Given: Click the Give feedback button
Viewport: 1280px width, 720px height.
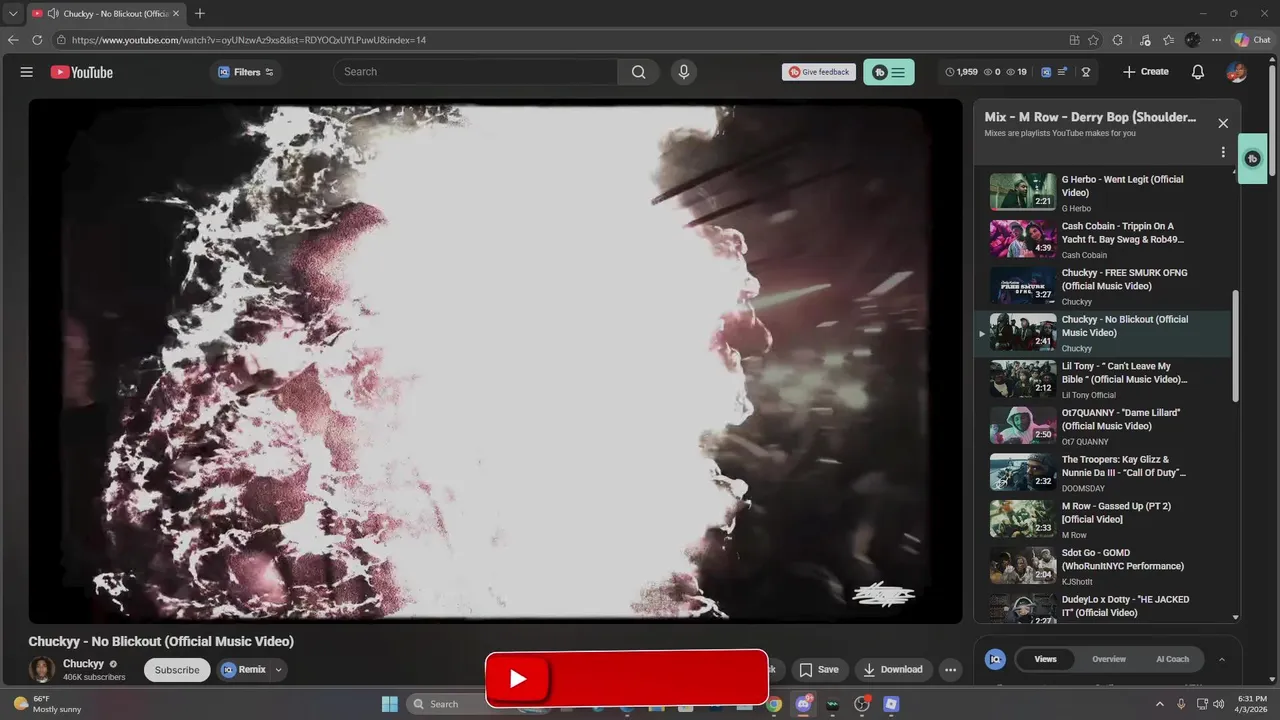Looking at the screenshot, I should point(819,72).
